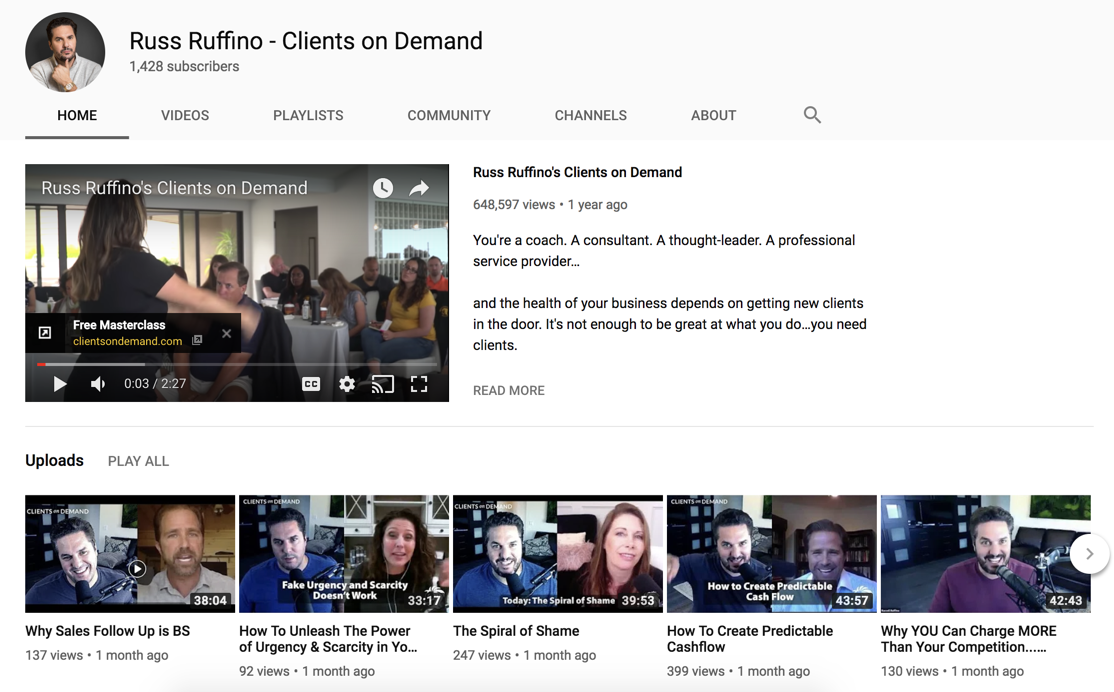Enter fullscreen mode on the video
The width and height of the screenshot is (1114, 692).
click(x=419, y=384)
